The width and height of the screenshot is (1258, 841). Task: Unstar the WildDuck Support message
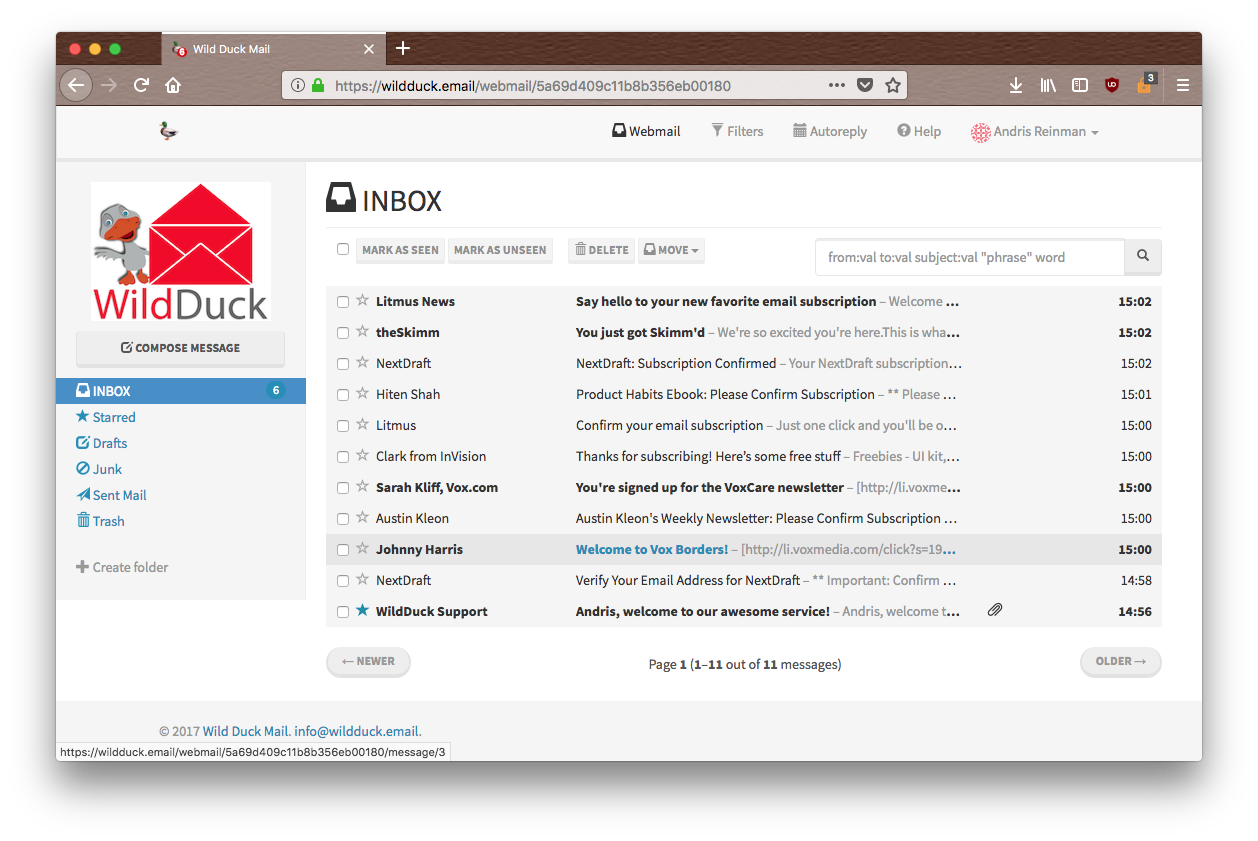pyautogui.click(x=363, y=611)
